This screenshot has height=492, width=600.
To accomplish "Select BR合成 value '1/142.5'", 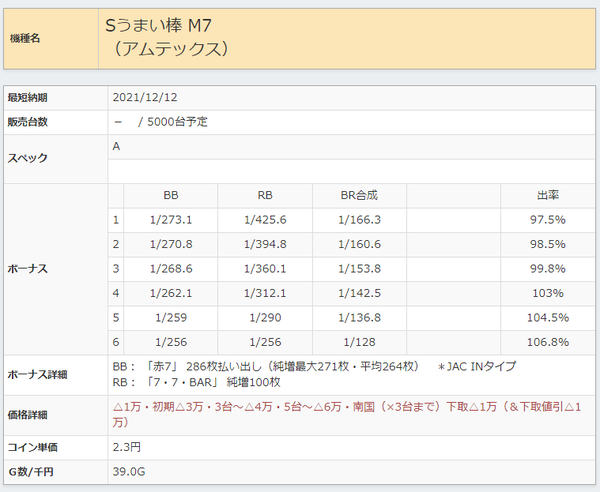I will click(x=359, y=293).
